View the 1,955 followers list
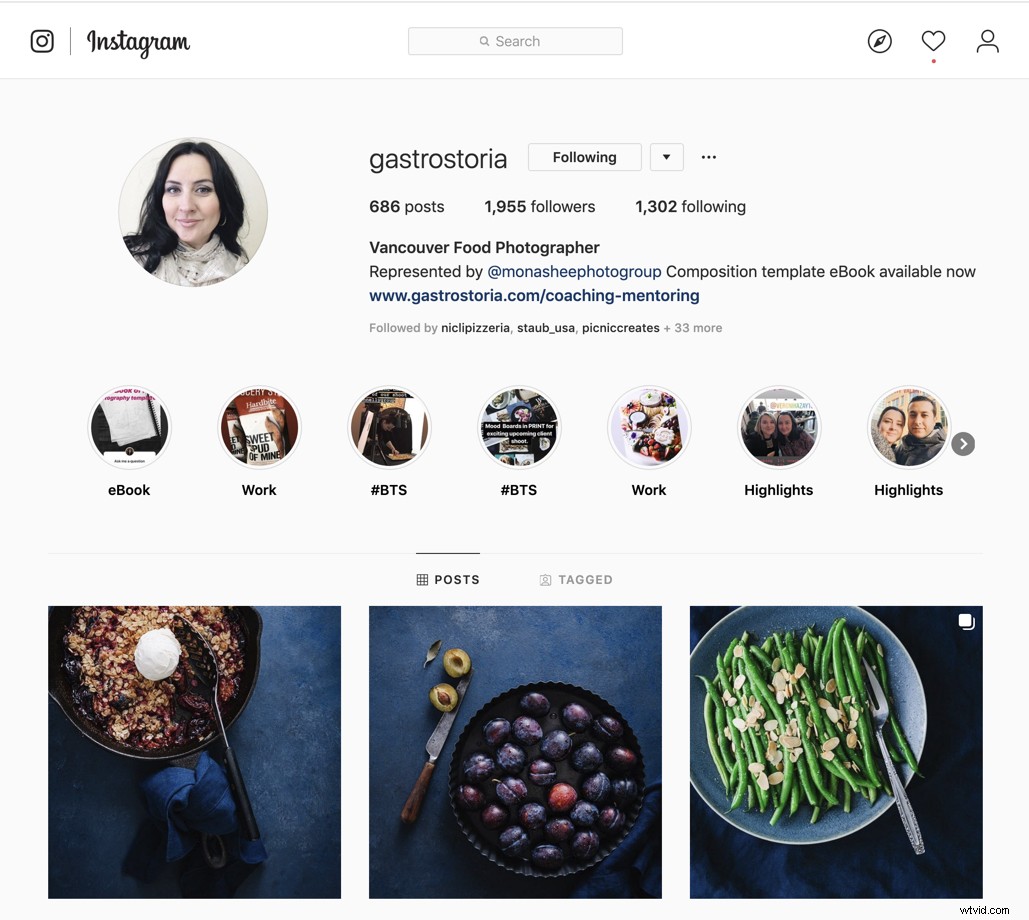The width and height of the screenshot is (1029, 920). pyautogui.click(x=539, y=207)
